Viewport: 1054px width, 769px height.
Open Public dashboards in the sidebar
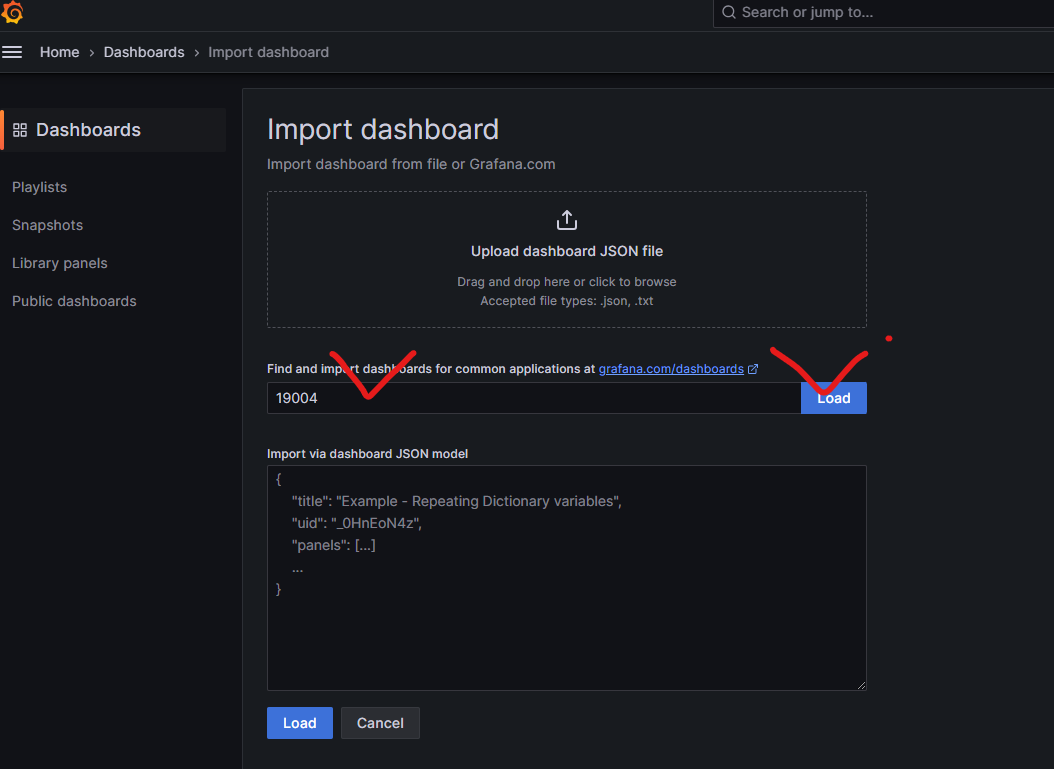tap(74, 301)
